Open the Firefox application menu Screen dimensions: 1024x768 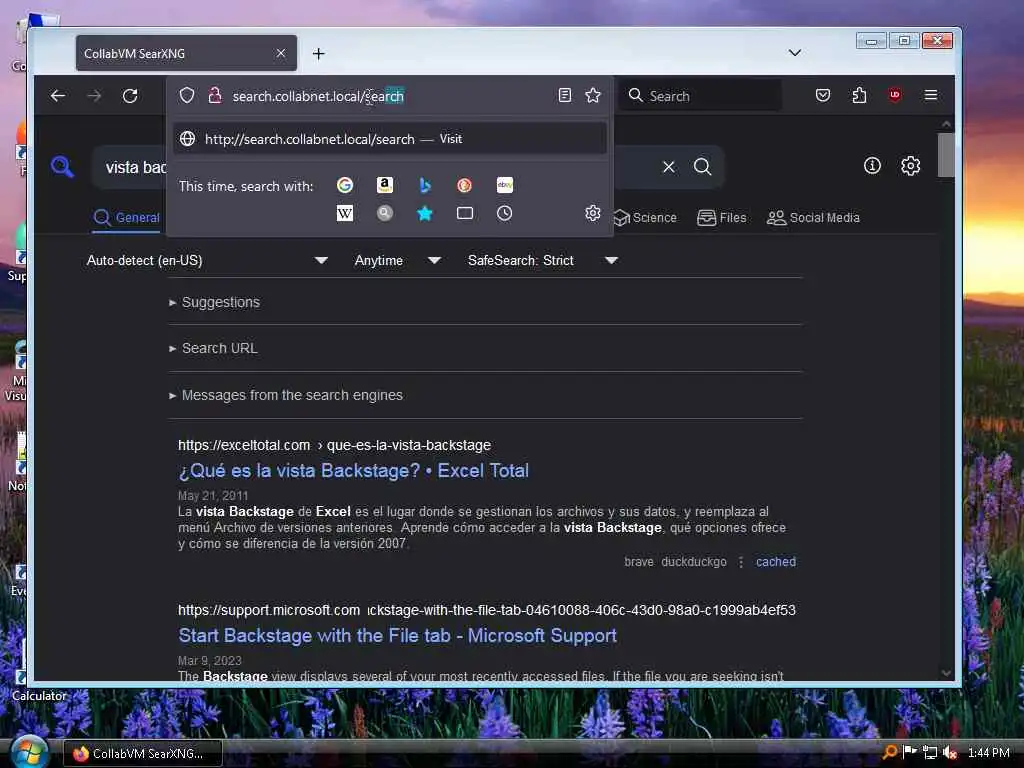(931, 95)
